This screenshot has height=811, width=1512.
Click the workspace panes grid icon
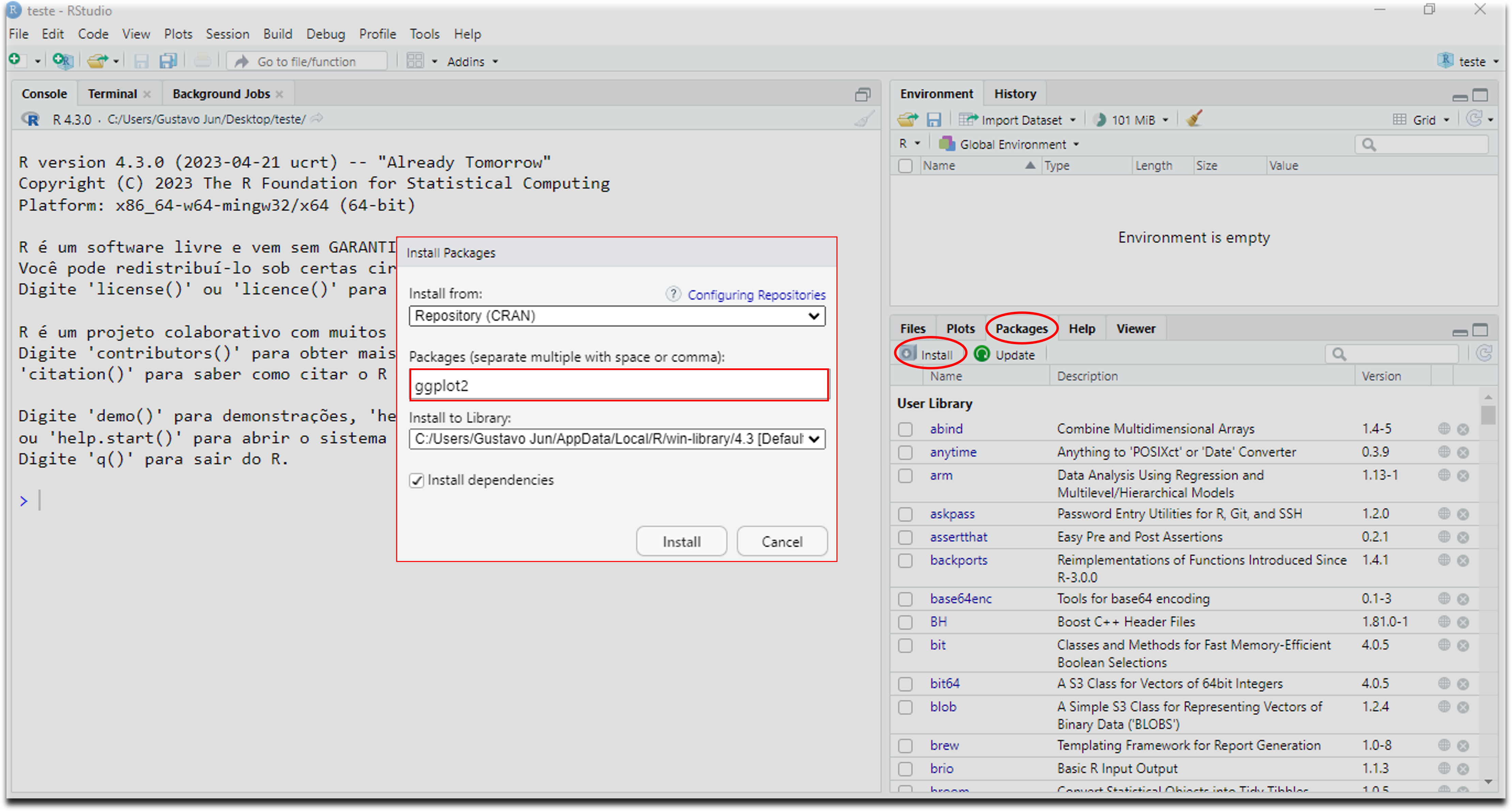point(415,61)
